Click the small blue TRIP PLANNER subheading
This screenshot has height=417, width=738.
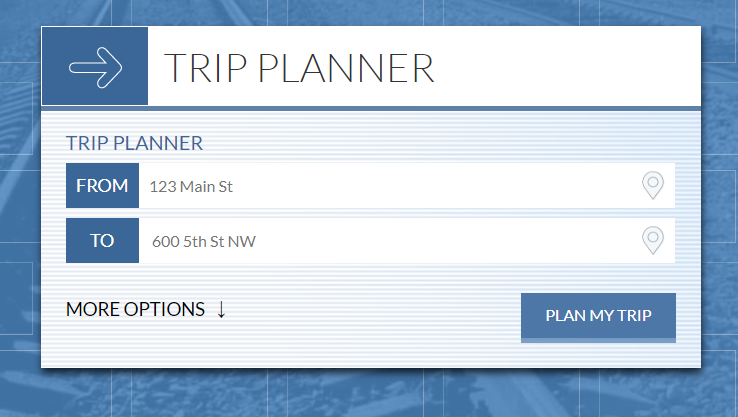[x=134, y=143]
